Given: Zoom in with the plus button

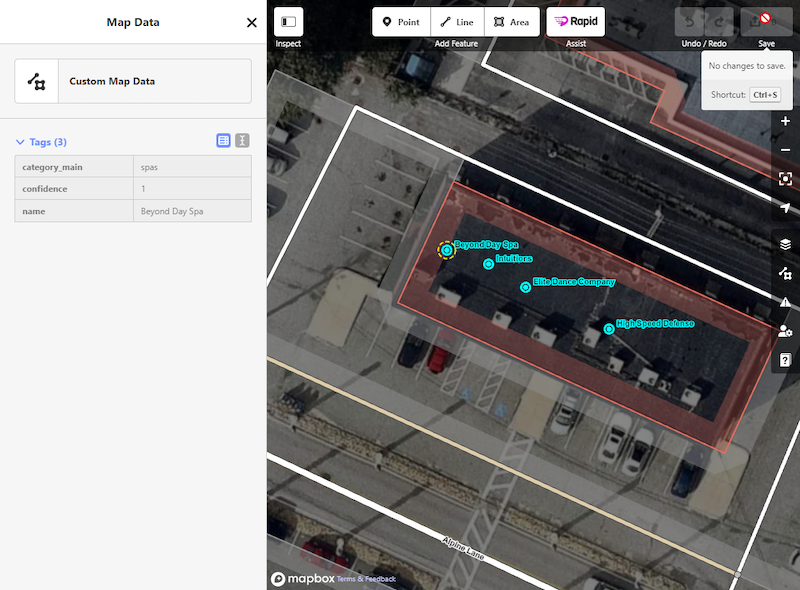Looking at the screenshot, I should (x=785, y=121).
